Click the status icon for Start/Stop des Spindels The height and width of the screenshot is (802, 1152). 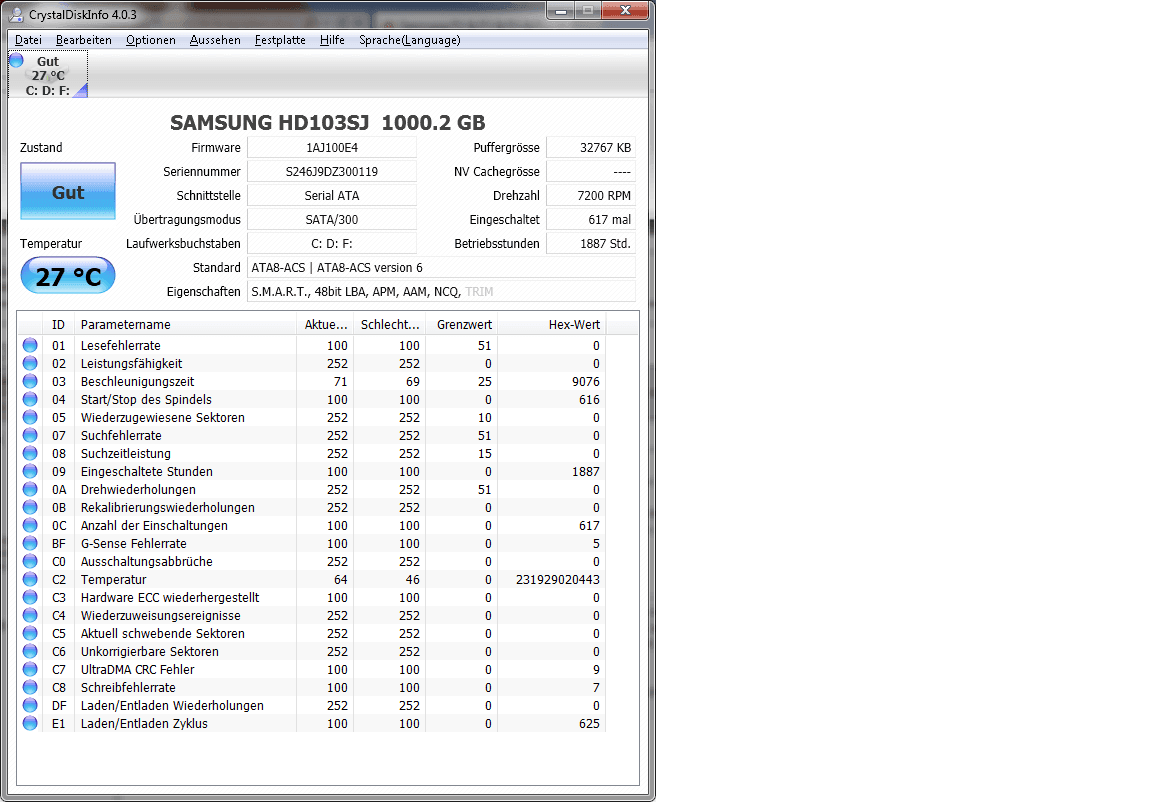pos(30,399)
